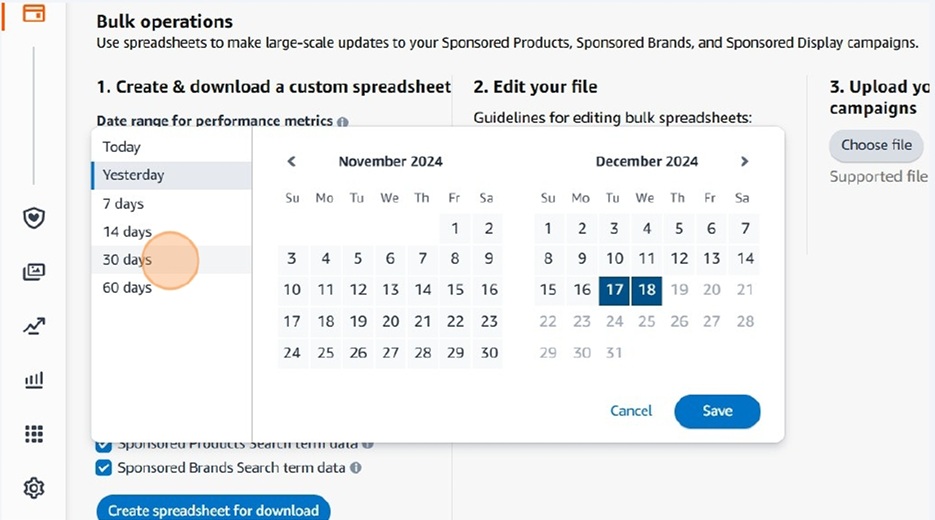The image size is (935, 520).
Task: Open the campaigns card icon in sidebar
Action: click(34, 14)
